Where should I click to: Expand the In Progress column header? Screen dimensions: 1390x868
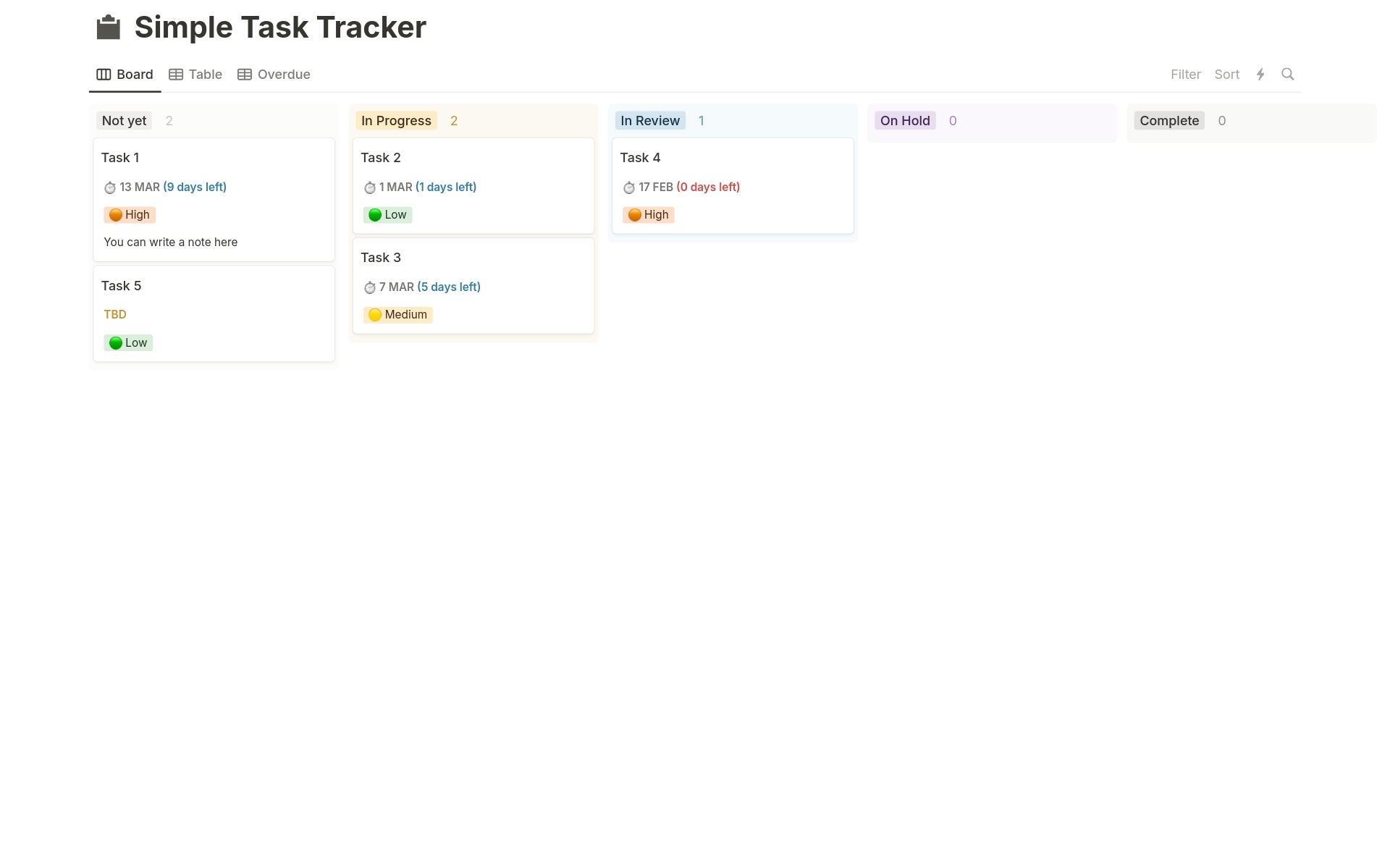pyautogui.click(x=396, y=120)
